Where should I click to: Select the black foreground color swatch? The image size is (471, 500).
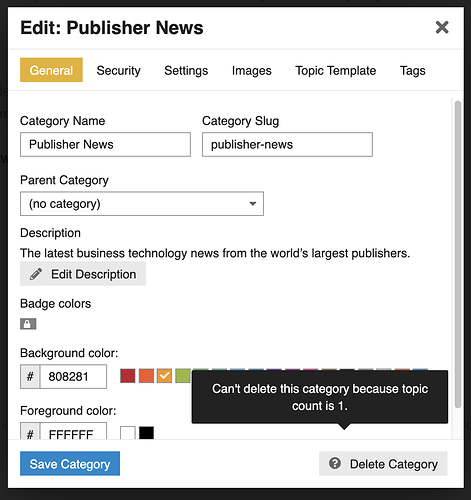tap(146, 433)
